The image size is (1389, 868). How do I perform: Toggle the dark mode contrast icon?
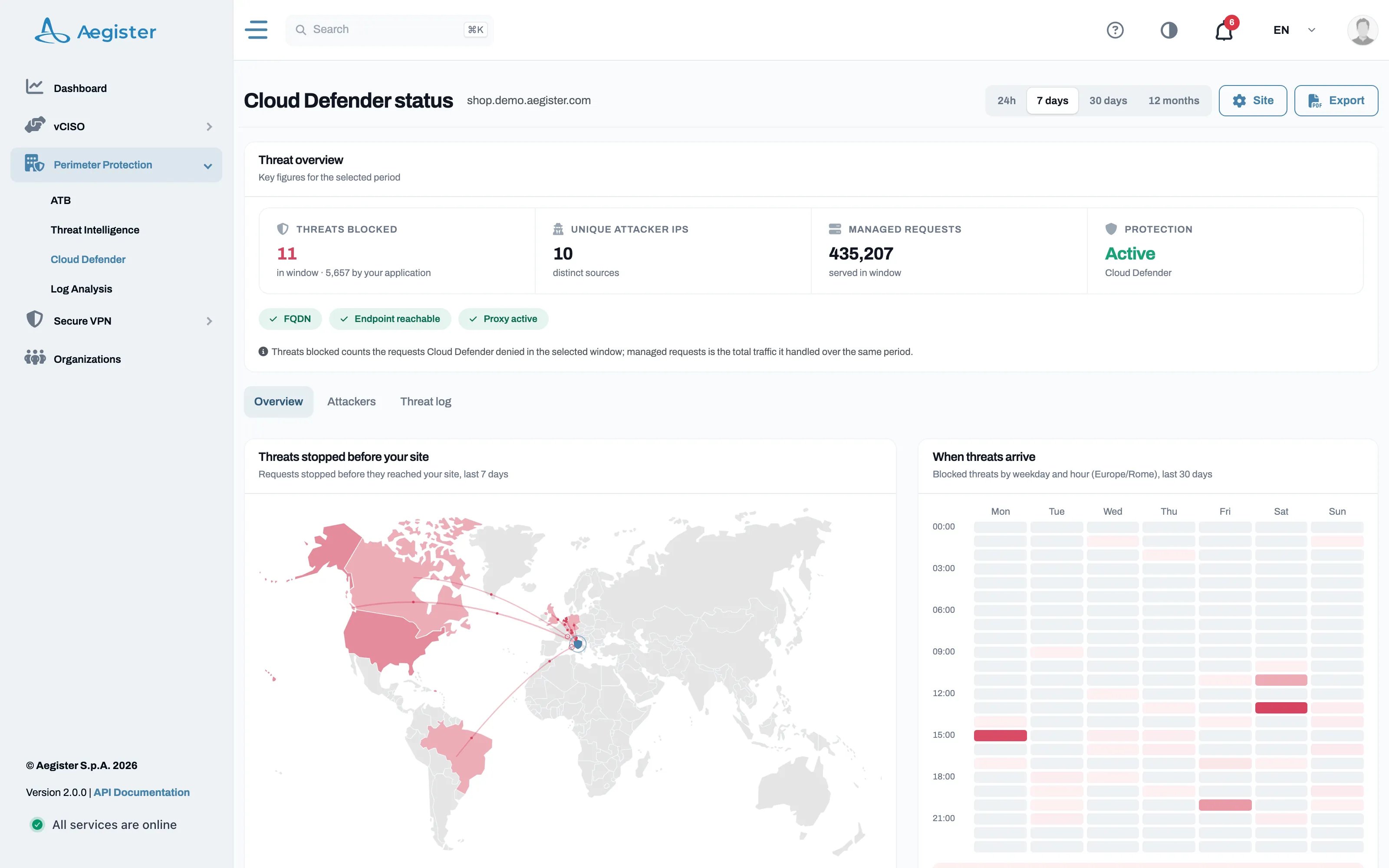[x=1168, y=30]
